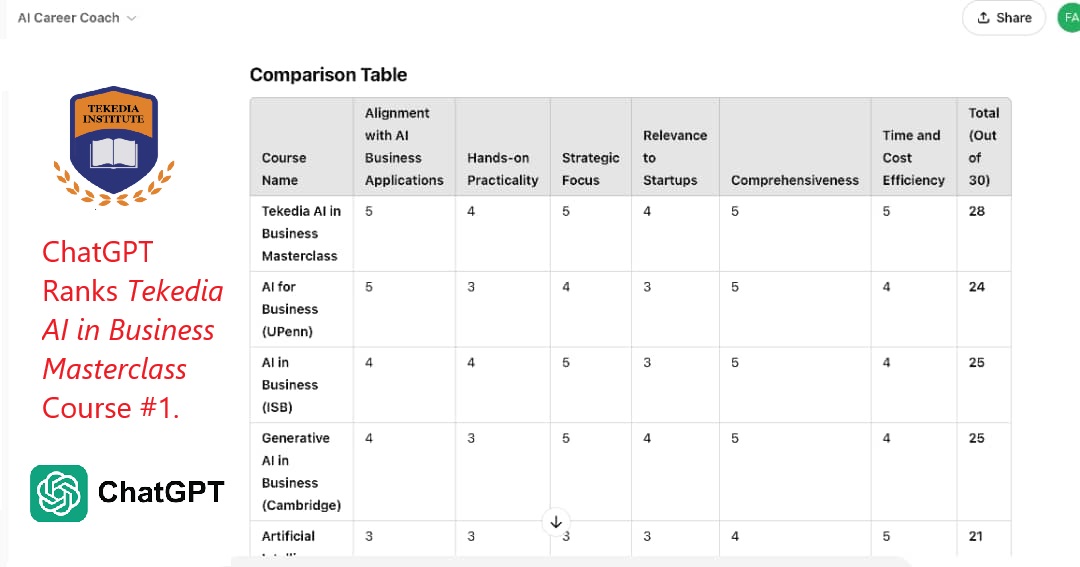The image size is (1080, 567).
Task: Click the Relevance to Startups header
Action: pos(674,158)
